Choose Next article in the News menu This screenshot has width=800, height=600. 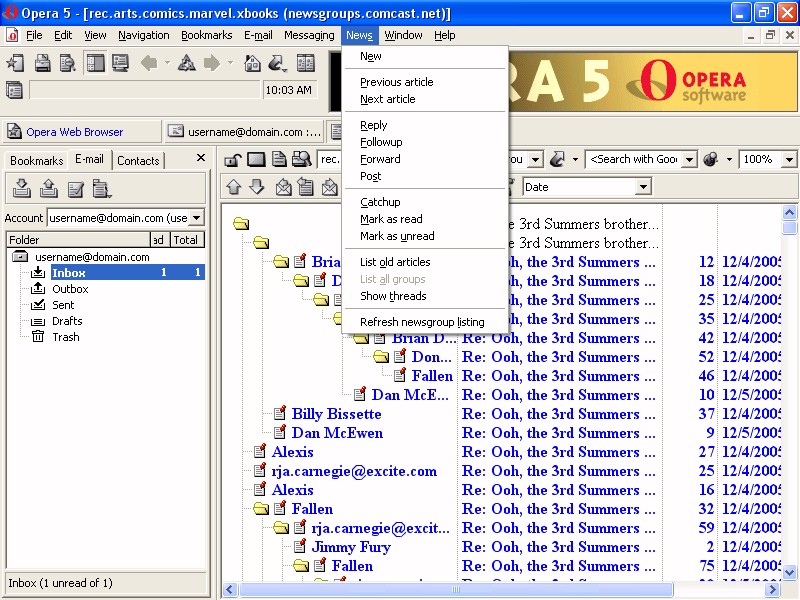tap(388, 99)
